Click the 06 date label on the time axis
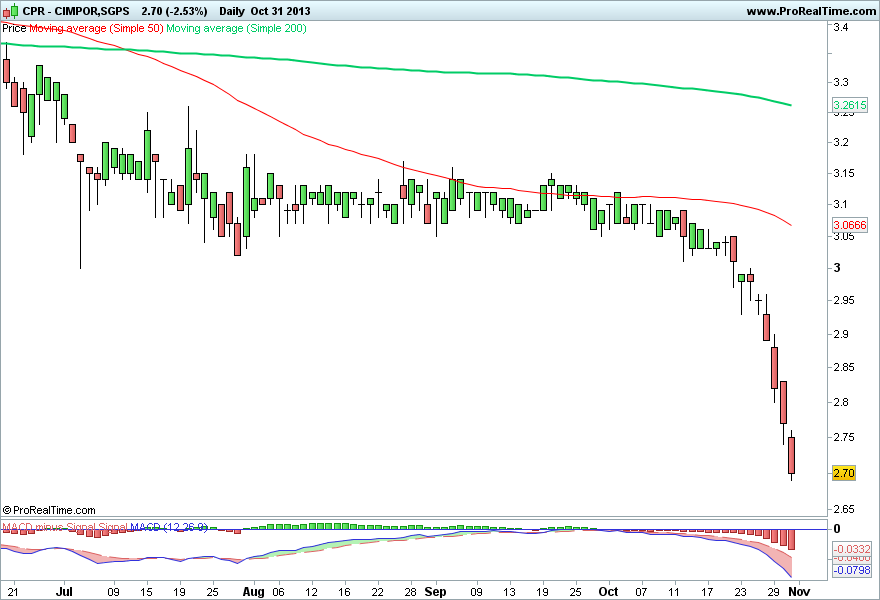Image resolution: width=880 pixels, height=600 pixels. (x=278, y=592)
